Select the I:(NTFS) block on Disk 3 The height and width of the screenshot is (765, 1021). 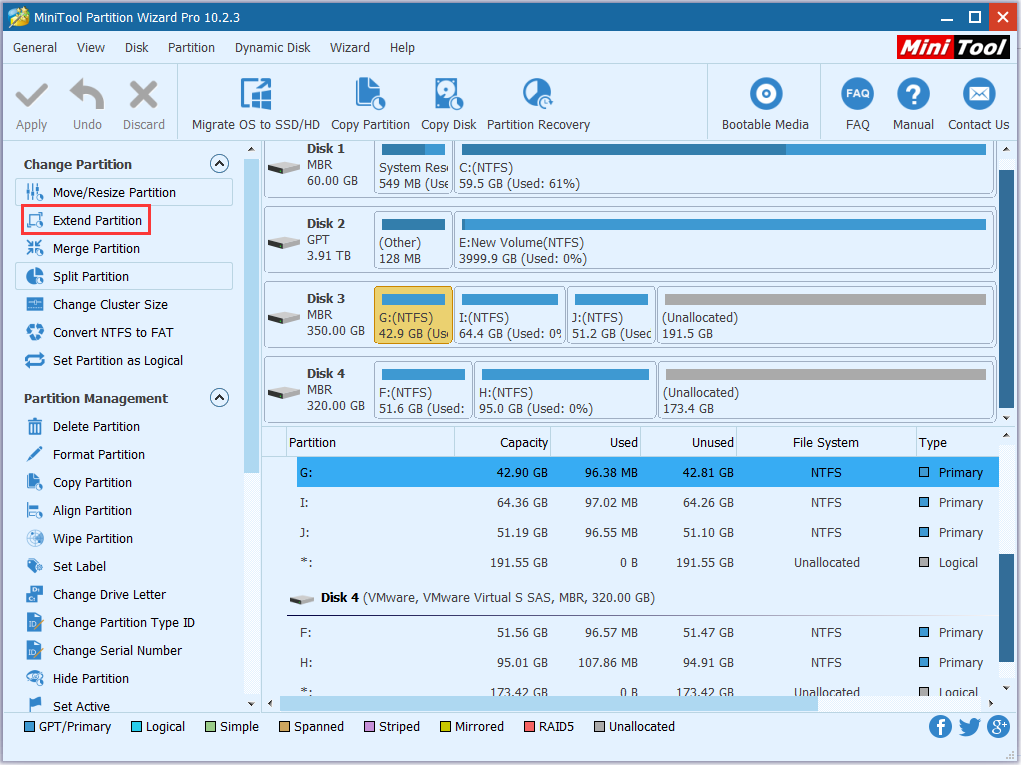tap(510, 315)
